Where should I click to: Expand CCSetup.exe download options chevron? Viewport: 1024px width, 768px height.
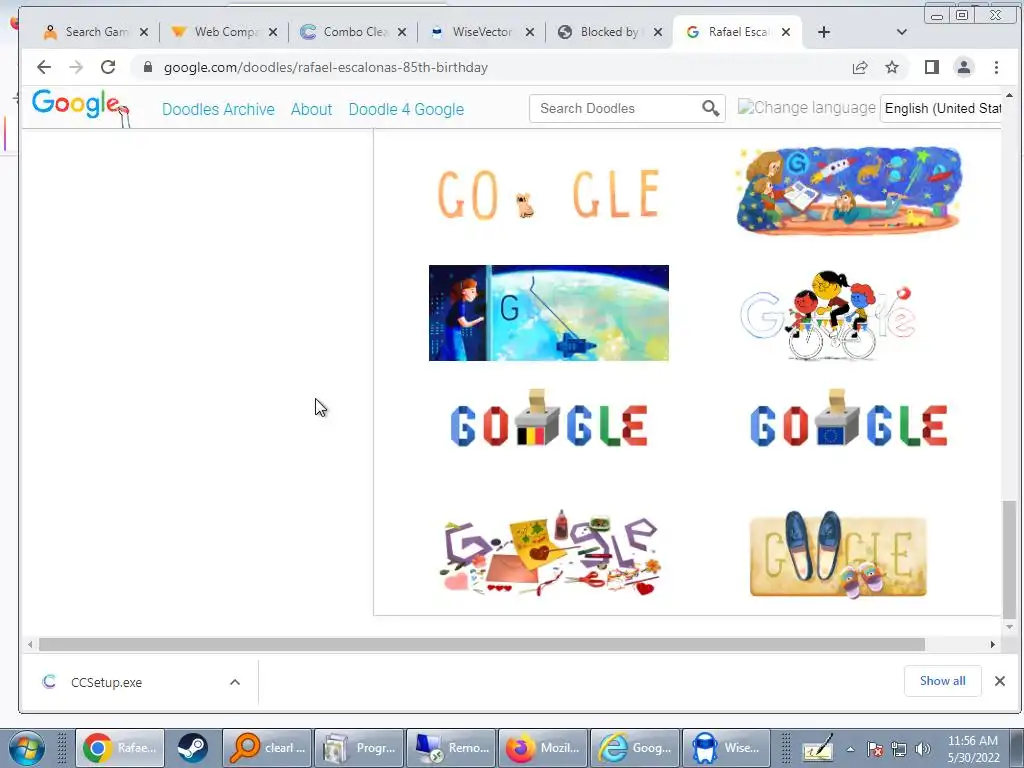(x=235, y=682)
